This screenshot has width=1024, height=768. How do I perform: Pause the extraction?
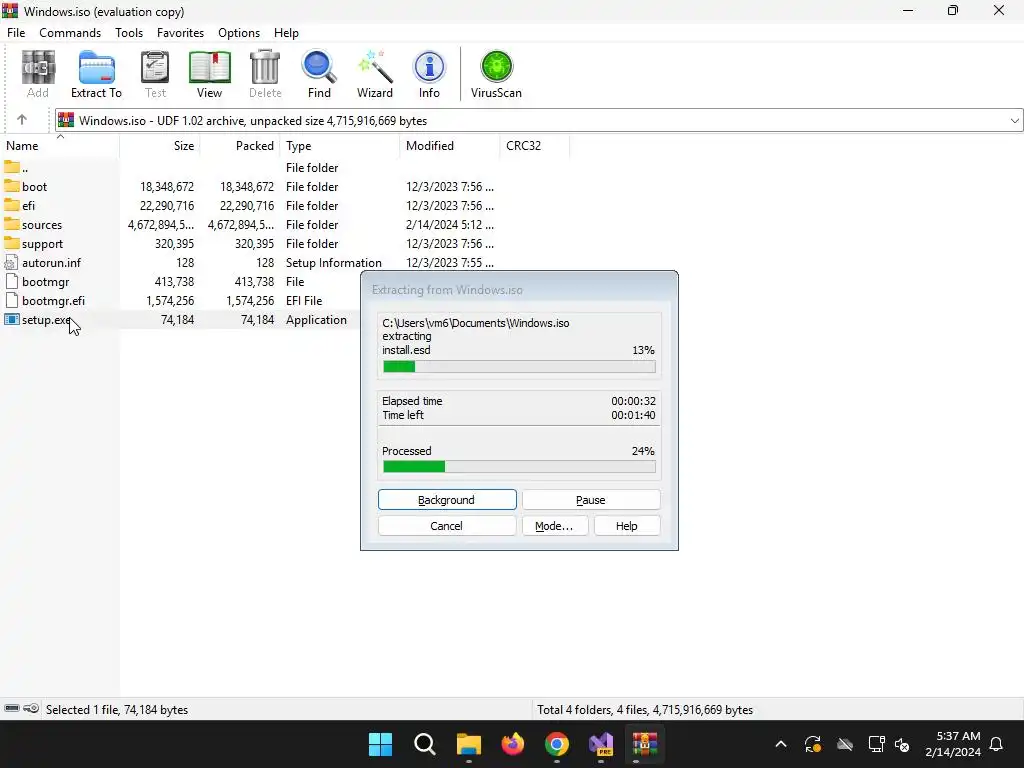click(591, 500)
